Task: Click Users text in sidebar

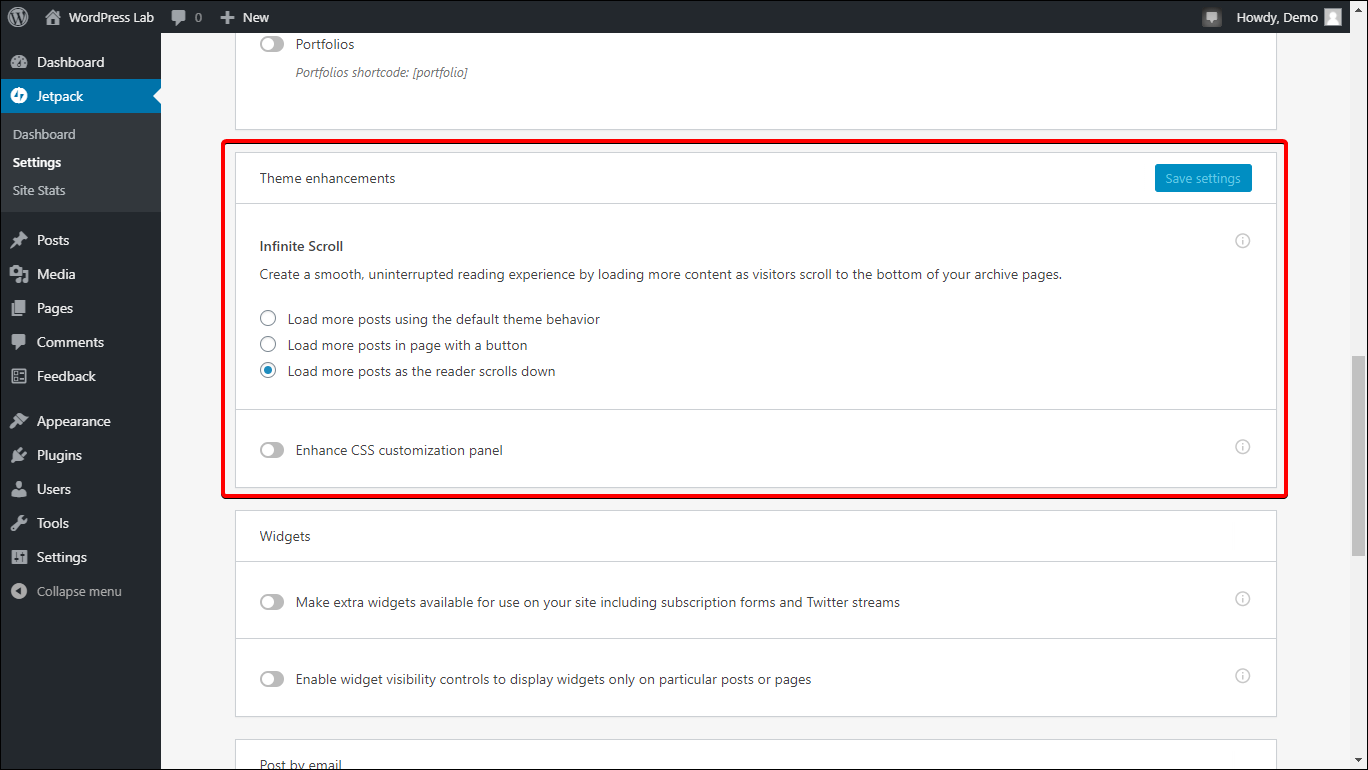Action: (54, 489)
